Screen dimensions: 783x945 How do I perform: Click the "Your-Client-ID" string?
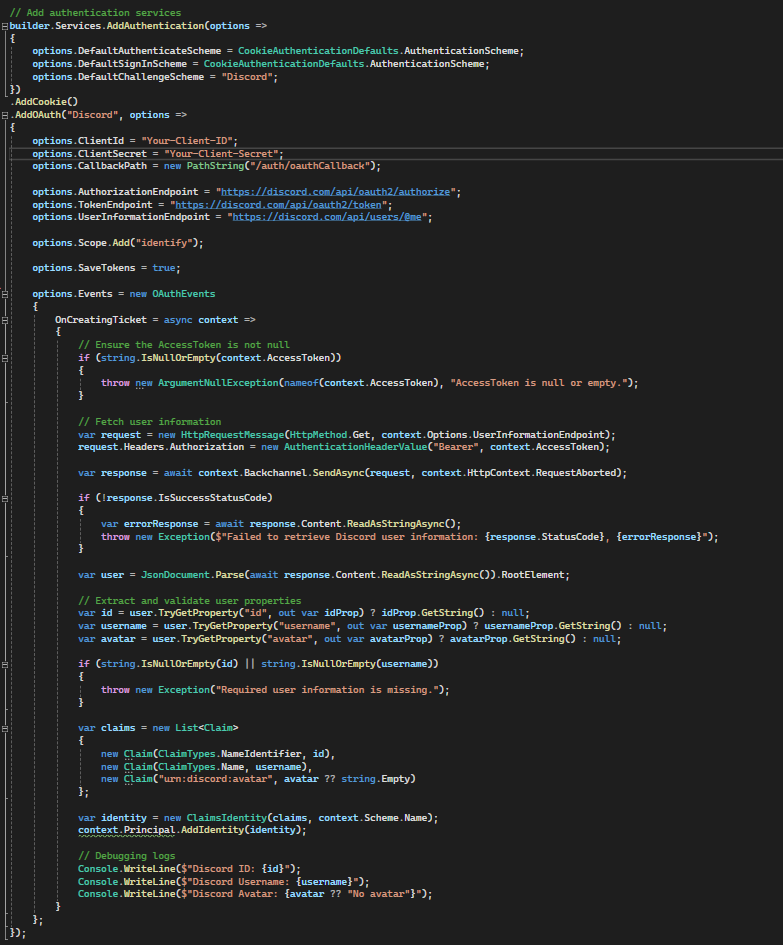[189, 141]
